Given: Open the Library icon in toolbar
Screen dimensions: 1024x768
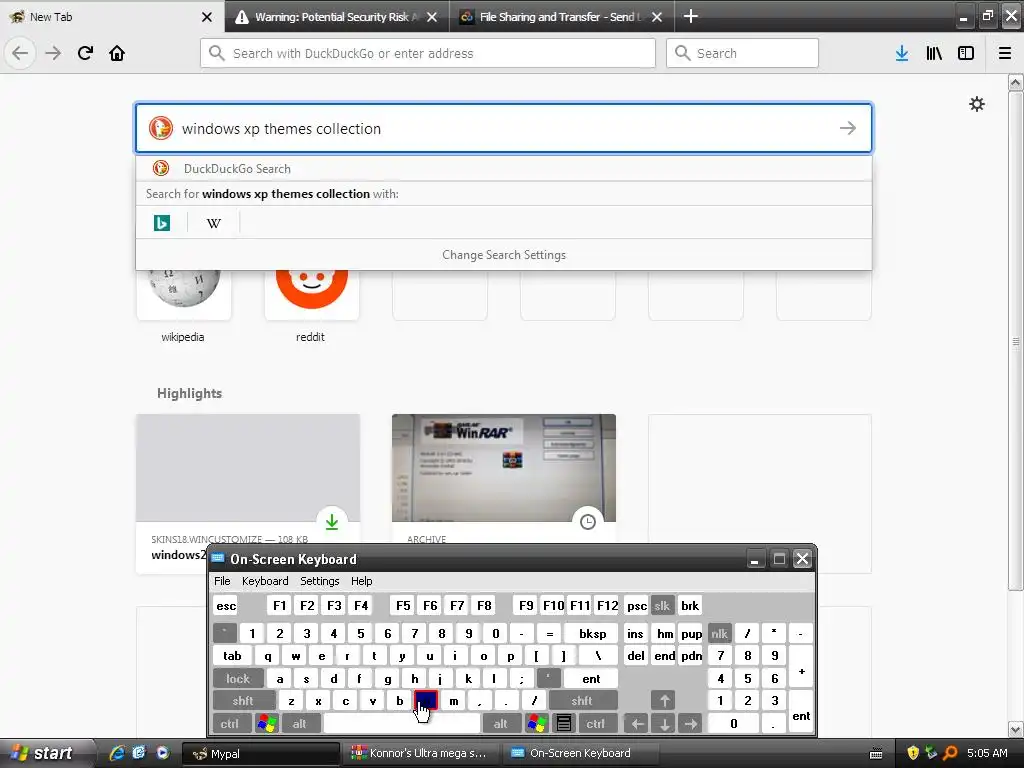Looking at the screenshot, I should pos(934,53).
